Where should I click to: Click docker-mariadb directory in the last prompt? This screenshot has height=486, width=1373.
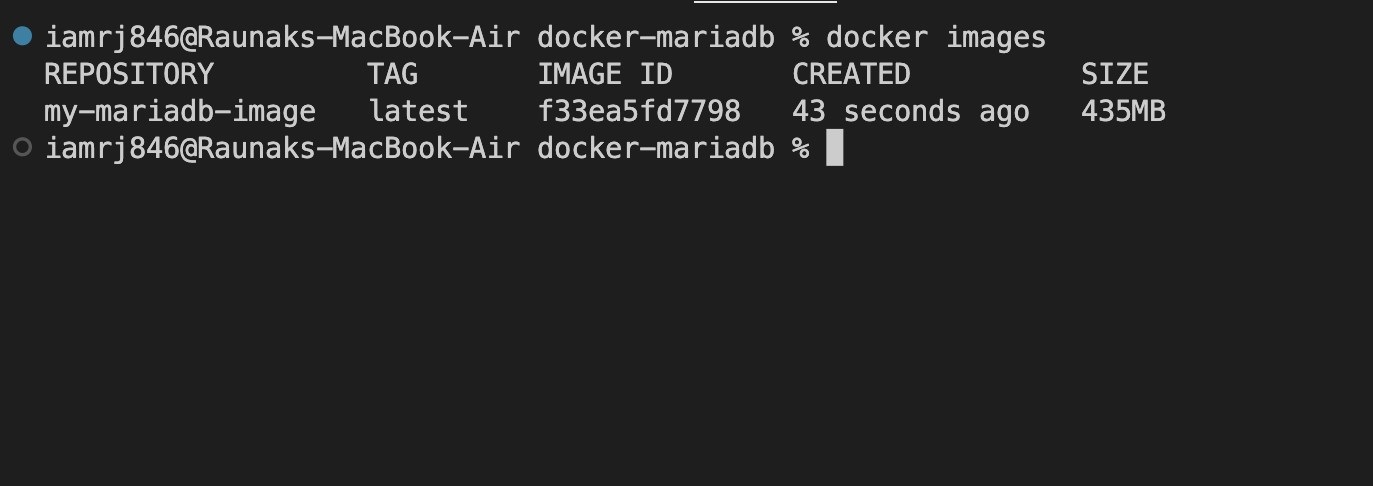tap(656, 149)
